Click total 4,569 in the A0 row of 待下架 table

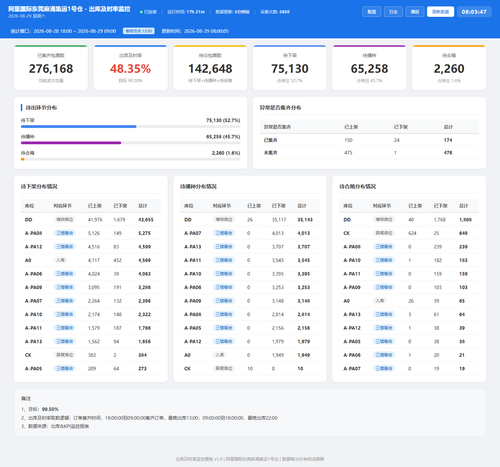click(144, 260)
